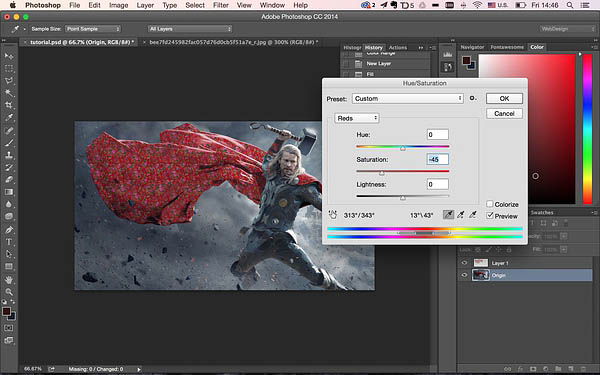Select the Magic Wand tool

point(9,93)
